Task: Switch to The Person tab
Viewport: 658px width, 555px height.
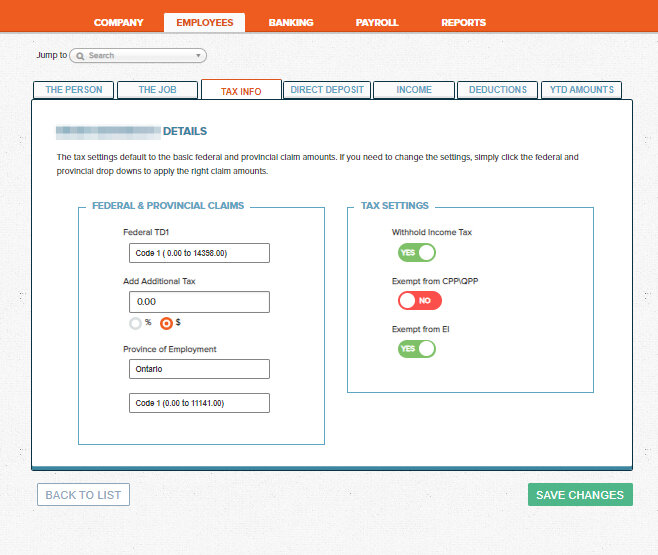Action: click(73, 90)
